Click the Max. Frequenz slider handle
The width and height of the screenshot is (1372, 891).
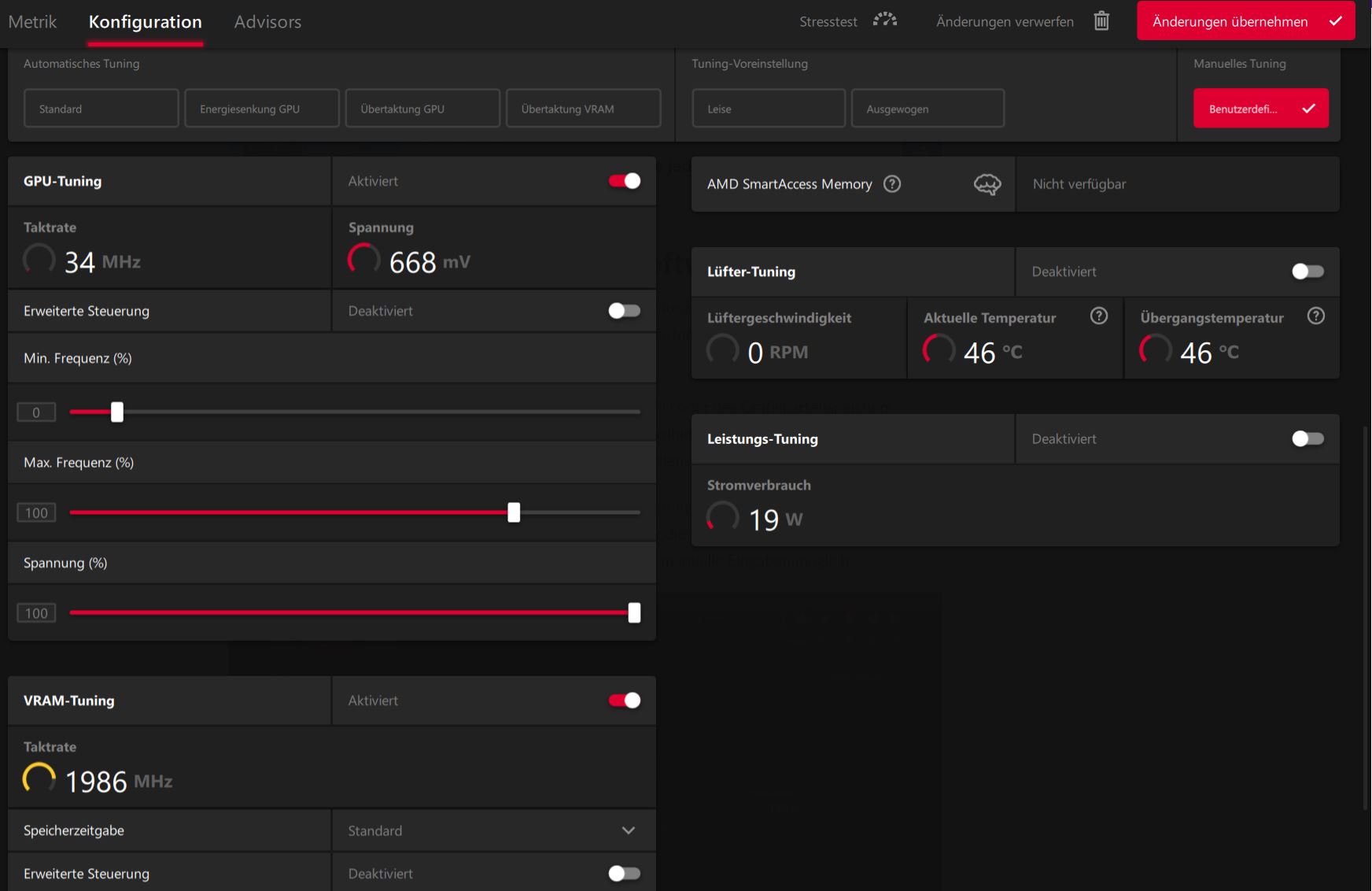click(x=514, y=512)
